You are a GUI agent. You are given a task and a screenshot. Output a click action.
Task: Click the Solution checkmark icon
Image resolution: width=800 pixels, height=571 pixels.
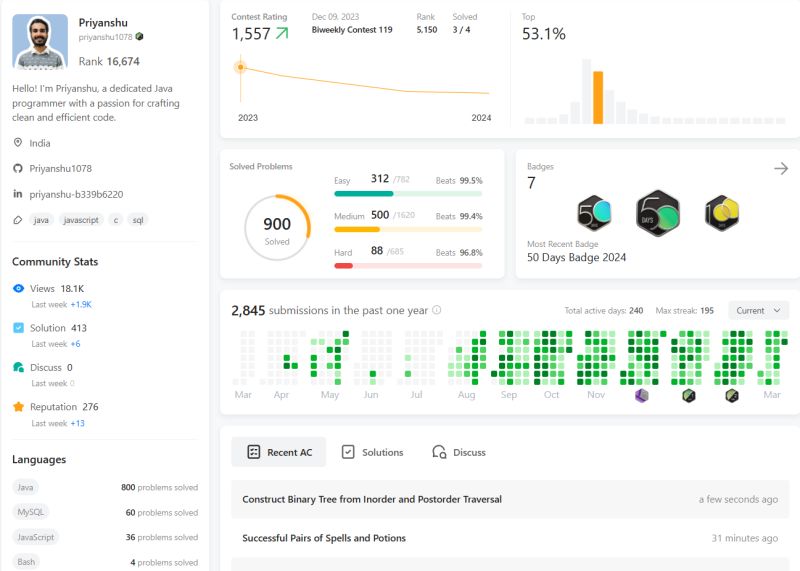pyautogui.click(x=18, y=328)
